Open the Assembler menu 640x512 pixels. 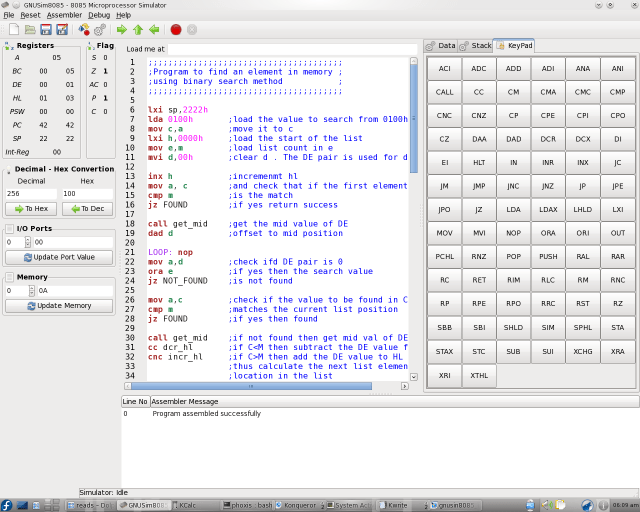point(64,15)
